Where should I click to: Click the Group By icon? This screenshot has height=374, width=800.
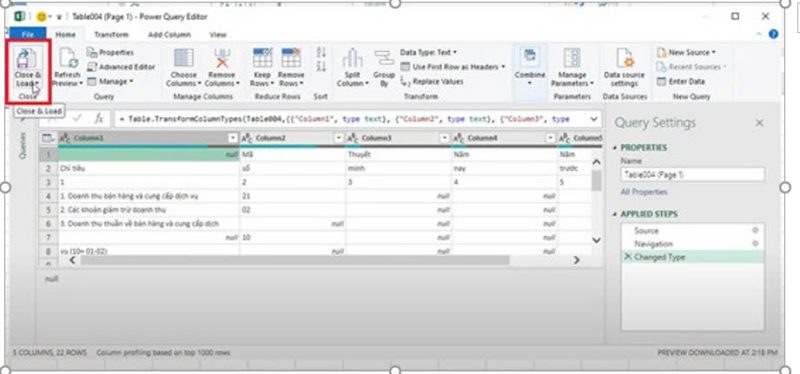tap(384, 59)
